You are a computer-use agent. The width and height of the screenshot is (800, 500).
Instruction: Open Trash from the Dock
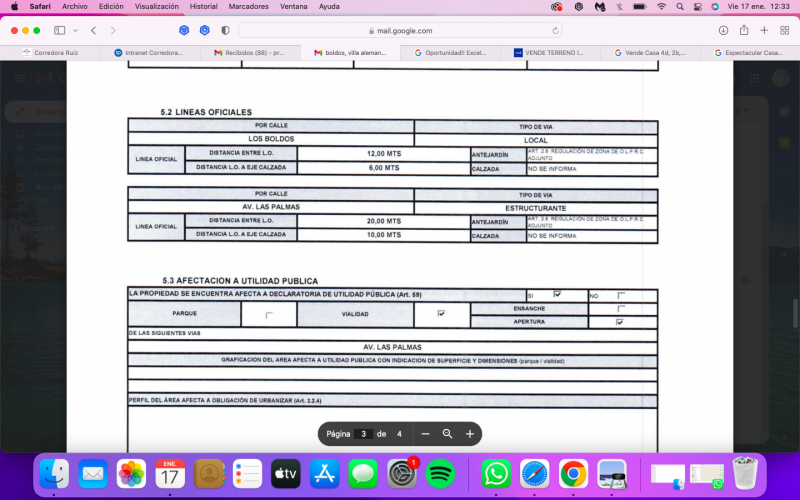coord(745,473)
